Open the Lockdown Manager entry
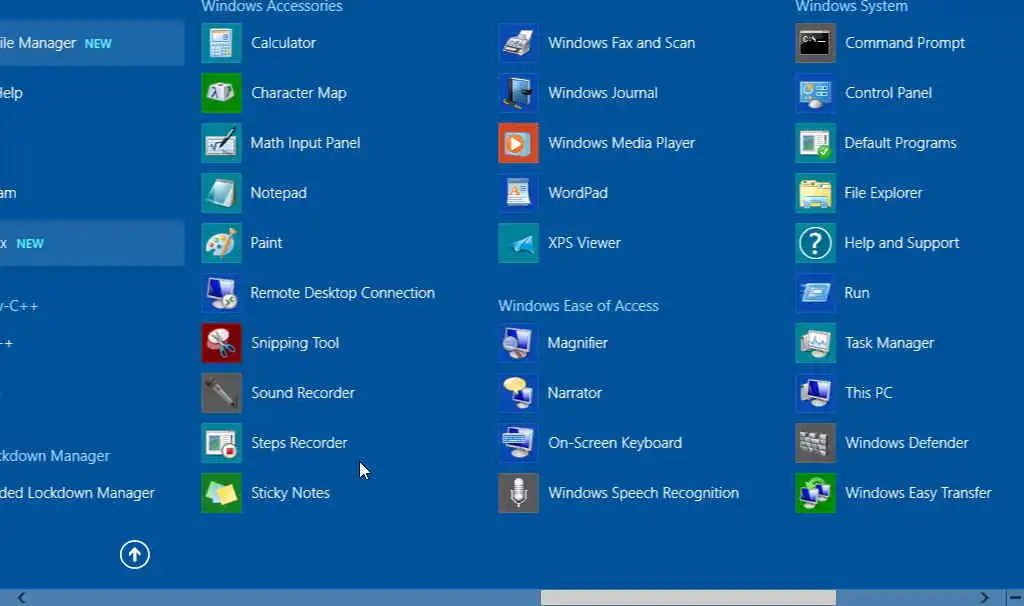Screen dimensions: 1024x606 tap(55, 456)
